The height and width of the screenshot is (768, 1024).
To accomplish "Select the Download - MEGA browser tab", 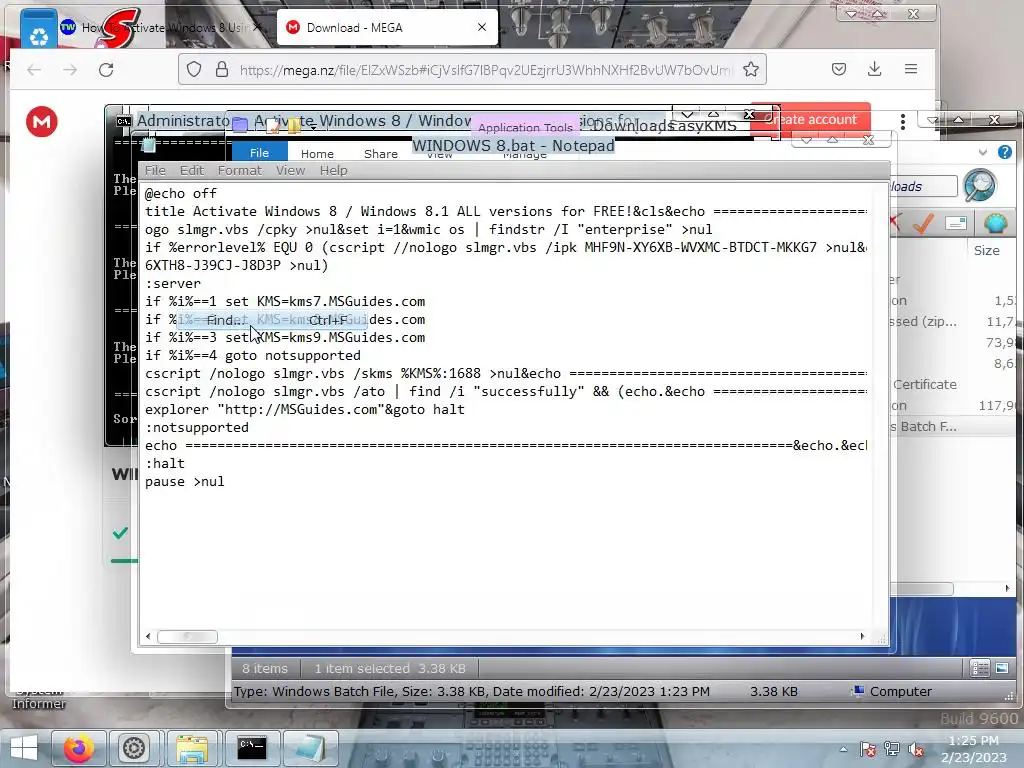I will (387, 27).
